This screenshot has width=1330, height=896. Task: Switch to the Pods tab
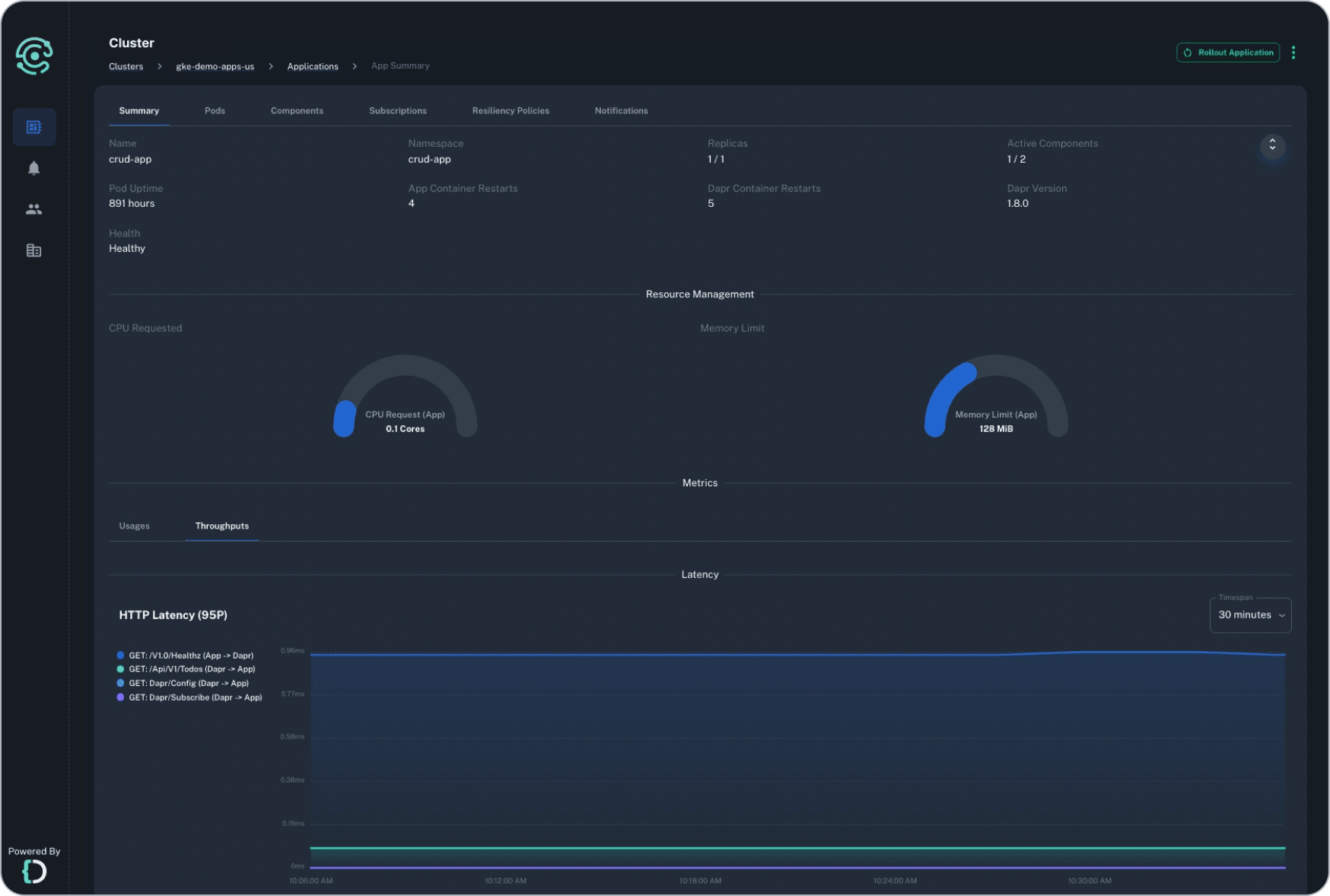click(215, 111)
